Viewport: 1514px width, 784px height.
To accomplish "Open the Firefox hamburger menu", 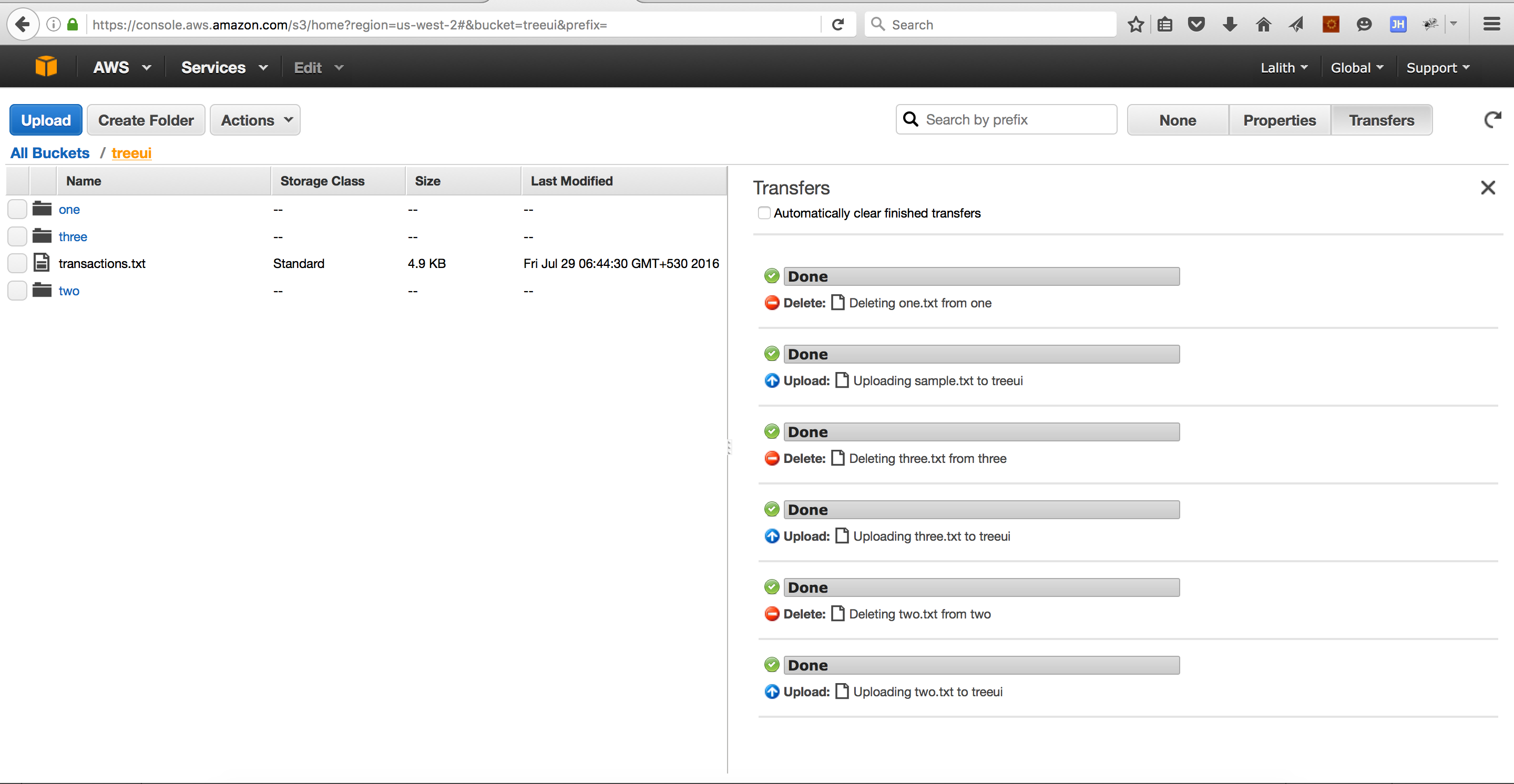I will click(1492, 25).
